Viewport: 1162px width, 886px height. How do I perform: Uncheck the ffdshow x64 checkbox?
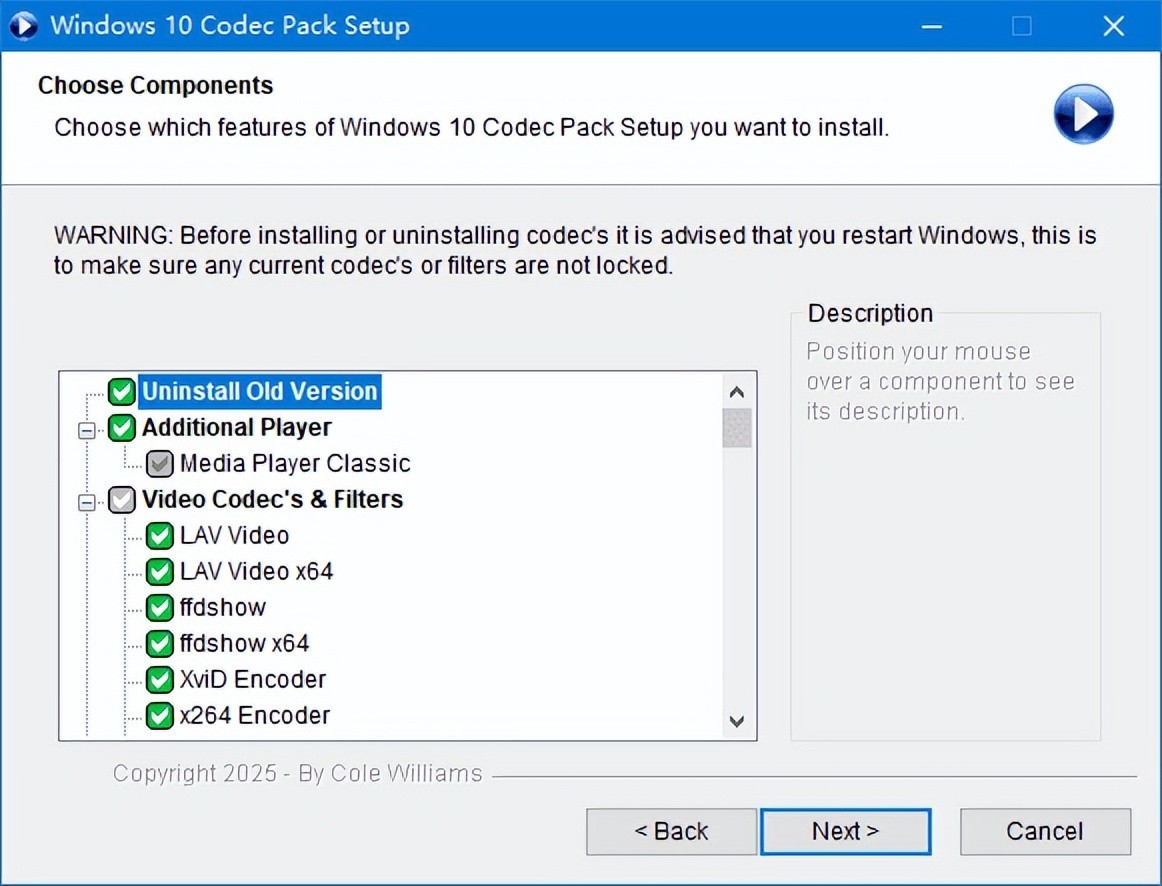[x=160, y=643]
